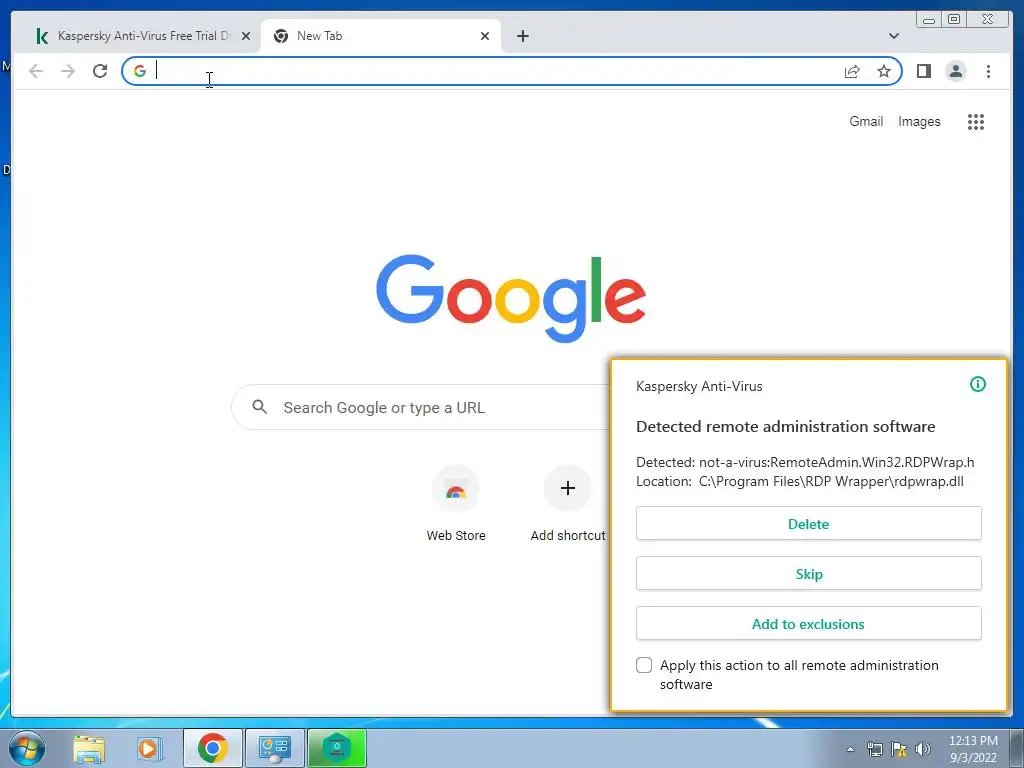Click the Google logo

tap(511, 298)
